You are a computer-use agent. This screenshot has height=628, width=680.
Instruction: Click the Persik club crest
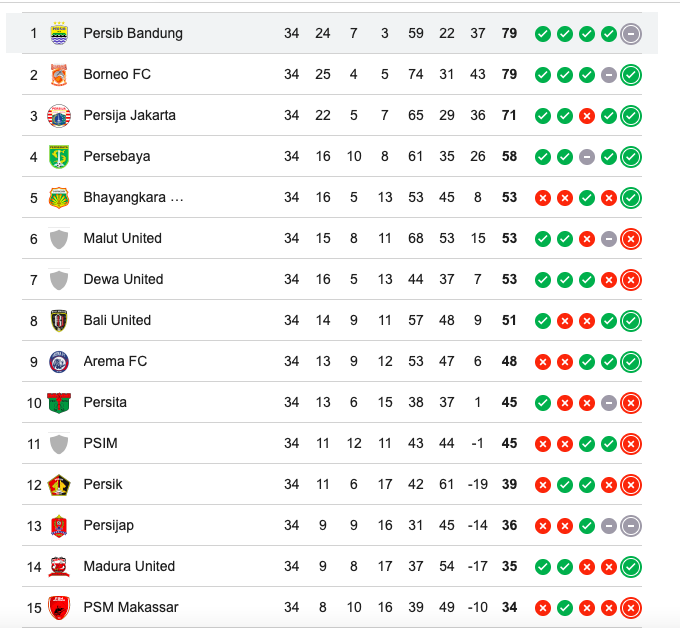[59, 485]
